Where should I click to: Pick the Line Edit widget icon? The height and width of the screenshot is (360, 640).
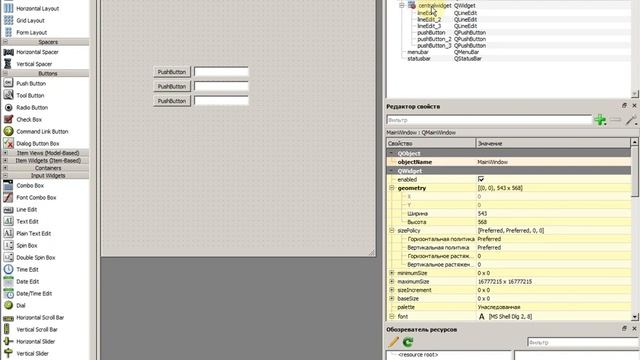tap(8, 209)
